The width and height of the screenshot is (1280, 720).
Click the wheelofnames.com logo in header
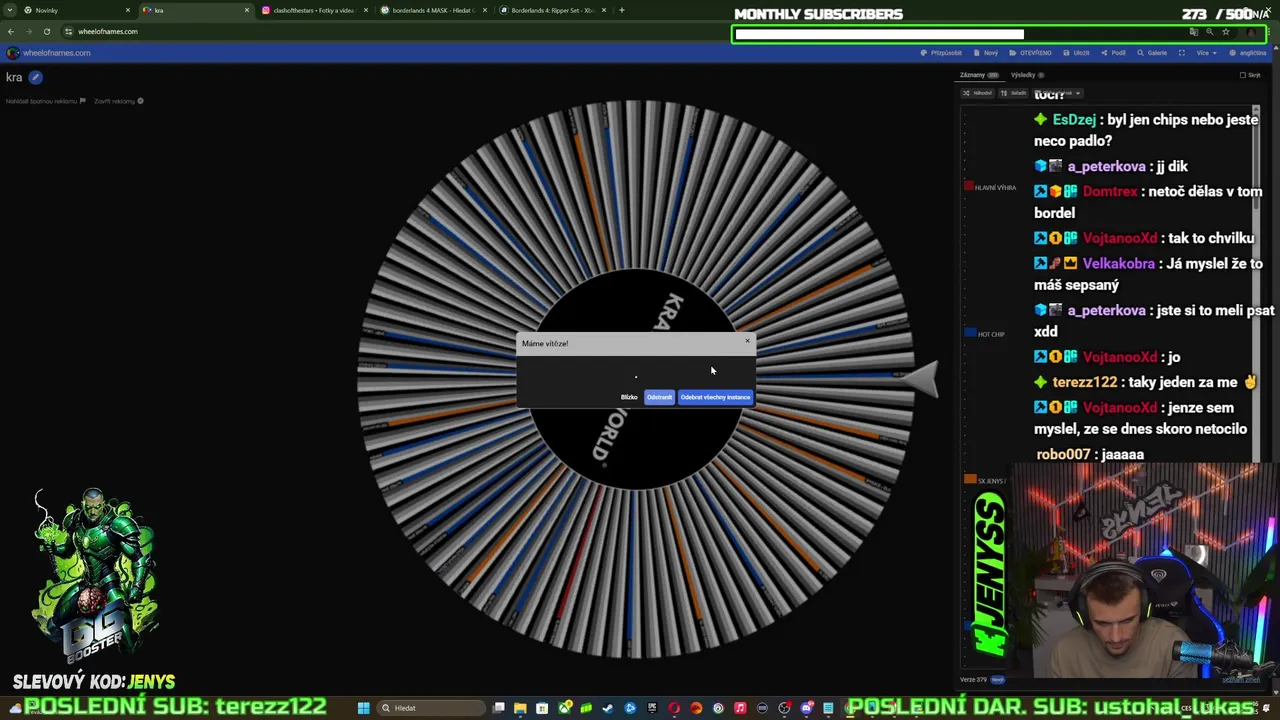point(50,53)
